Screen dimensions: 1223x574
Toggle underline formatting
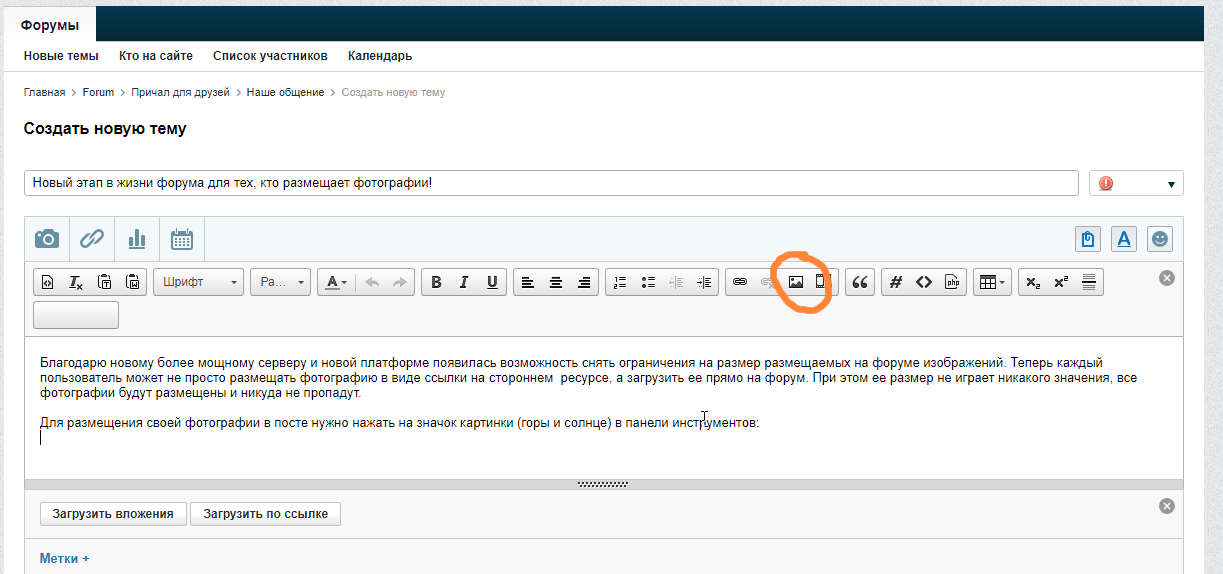tap(492, 282)
